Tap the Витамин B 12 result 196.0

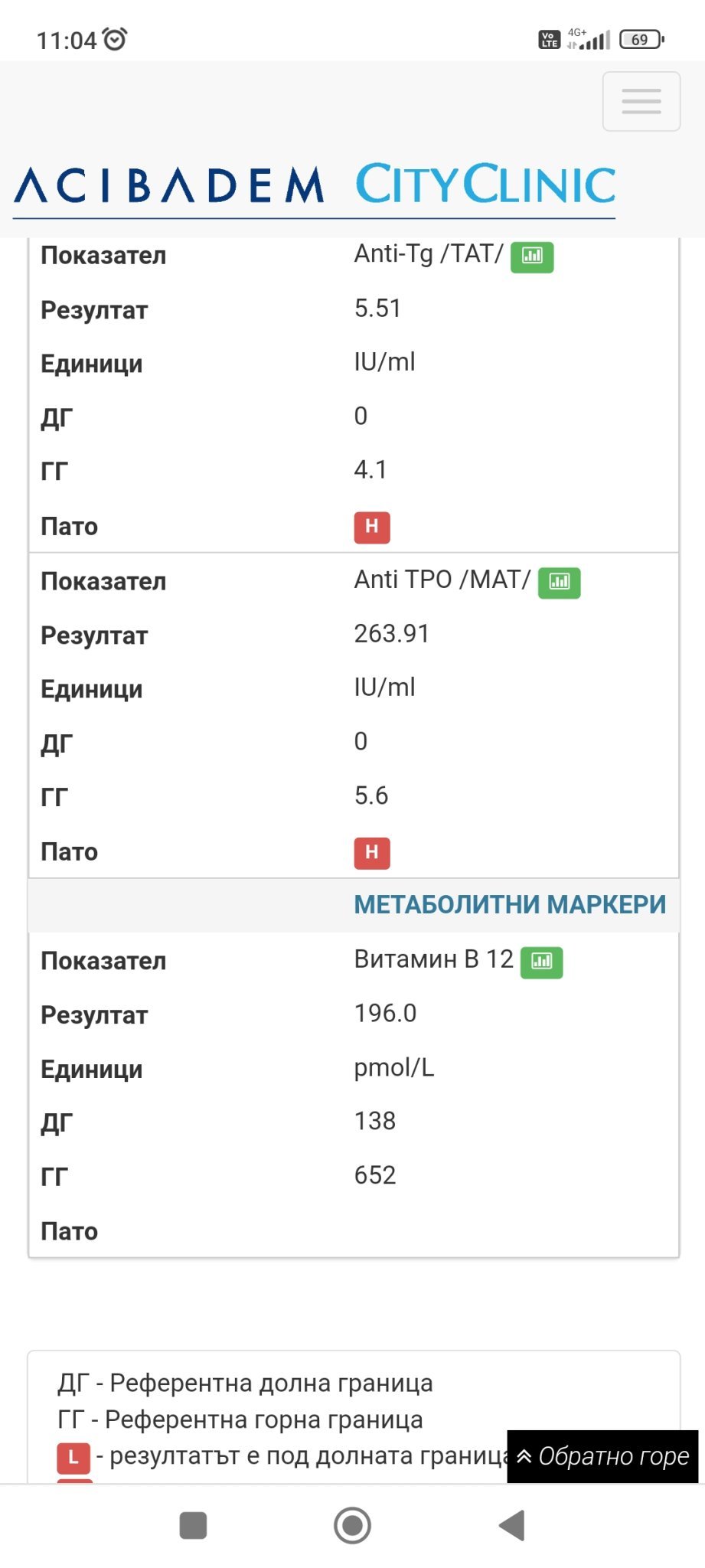pyautogui.click(x=385, y=1014)
